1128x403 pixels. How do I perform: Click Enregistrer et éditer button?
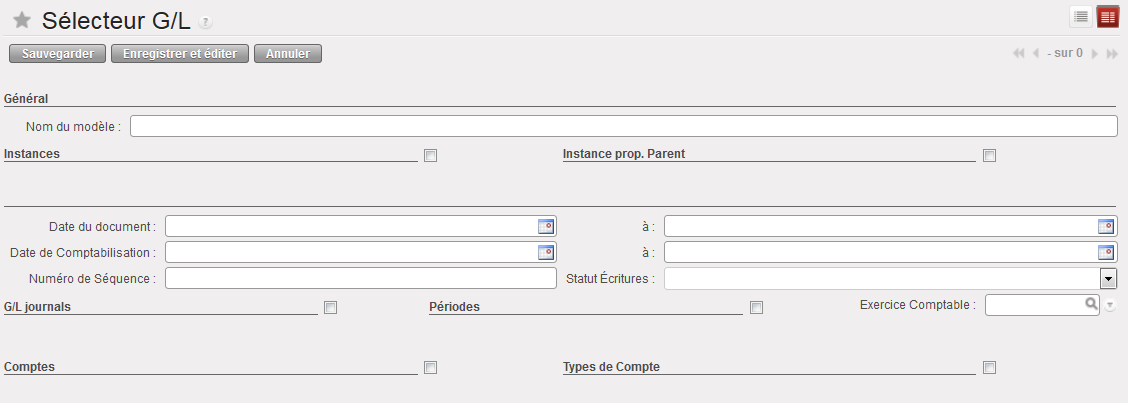[180, 54]
